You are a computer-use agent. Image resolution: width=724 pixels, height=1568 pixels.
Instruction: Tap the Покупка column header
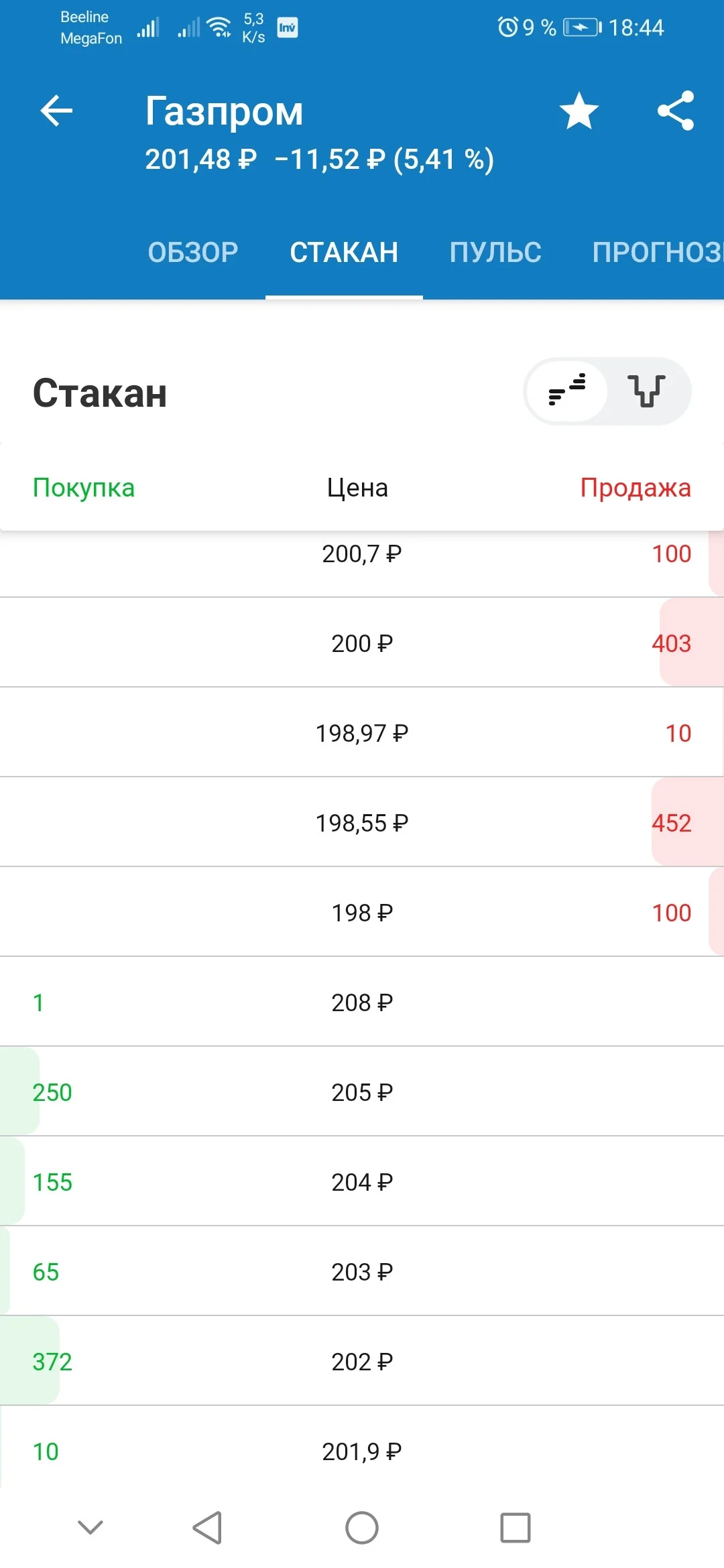tap(84, 488)
